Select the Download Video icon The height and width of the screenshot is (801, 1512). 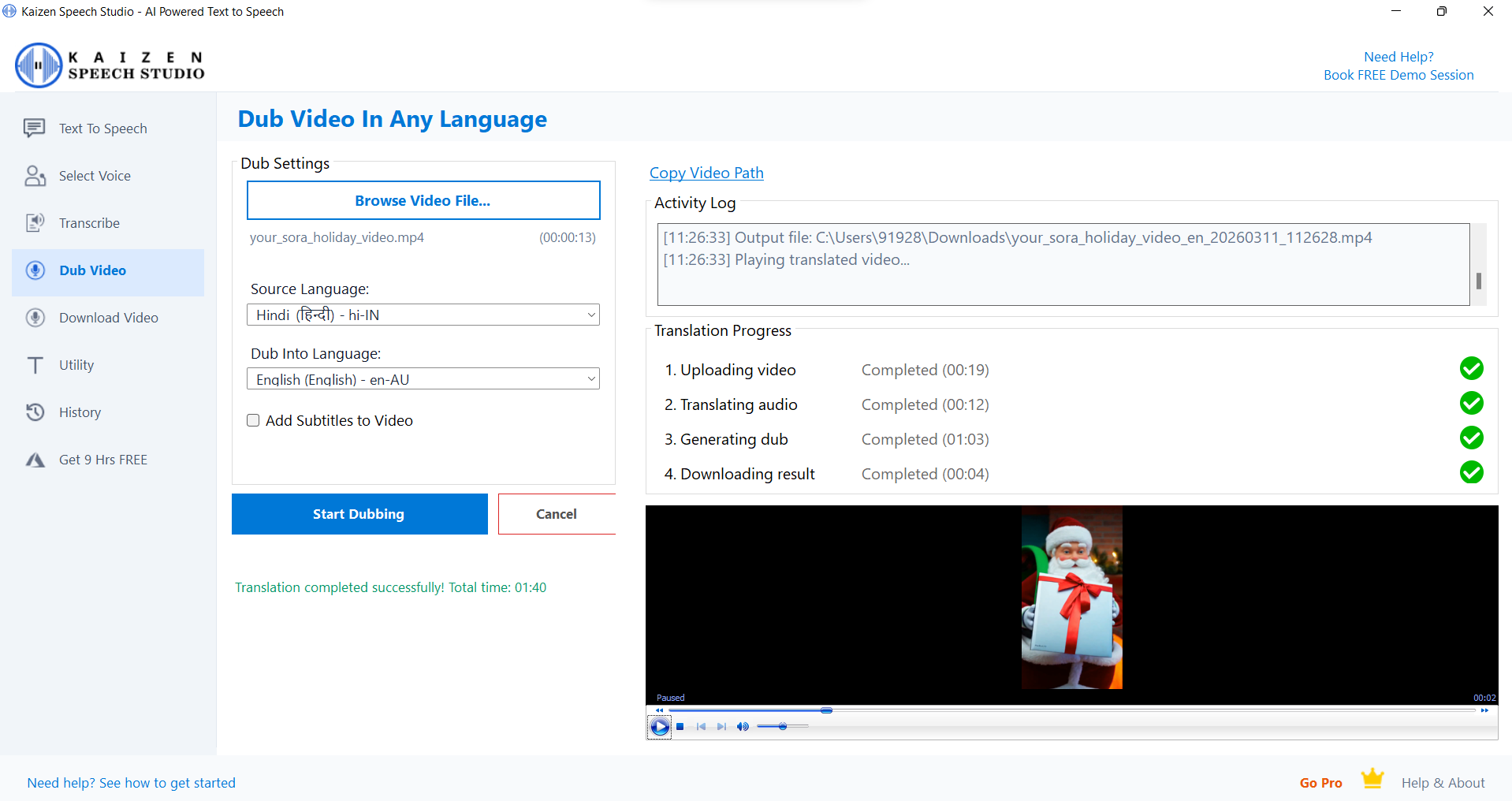(x=35, y=317)
